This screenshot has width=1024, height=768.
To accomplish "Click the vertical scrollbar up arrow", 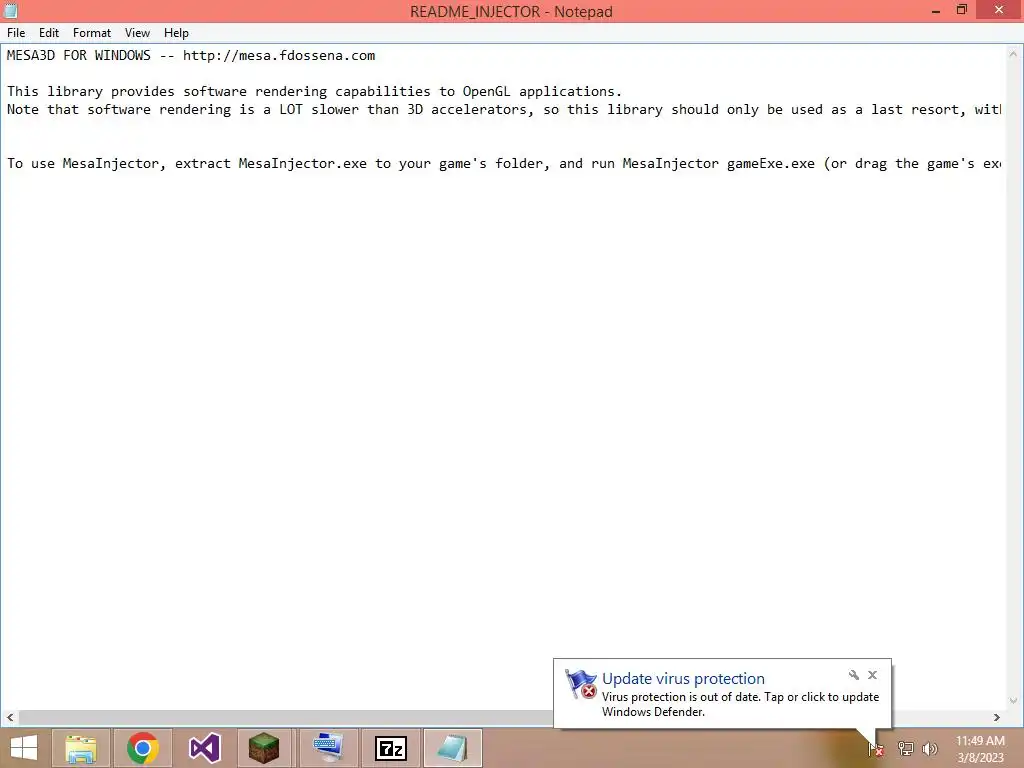I will (x=1013, y=54).
